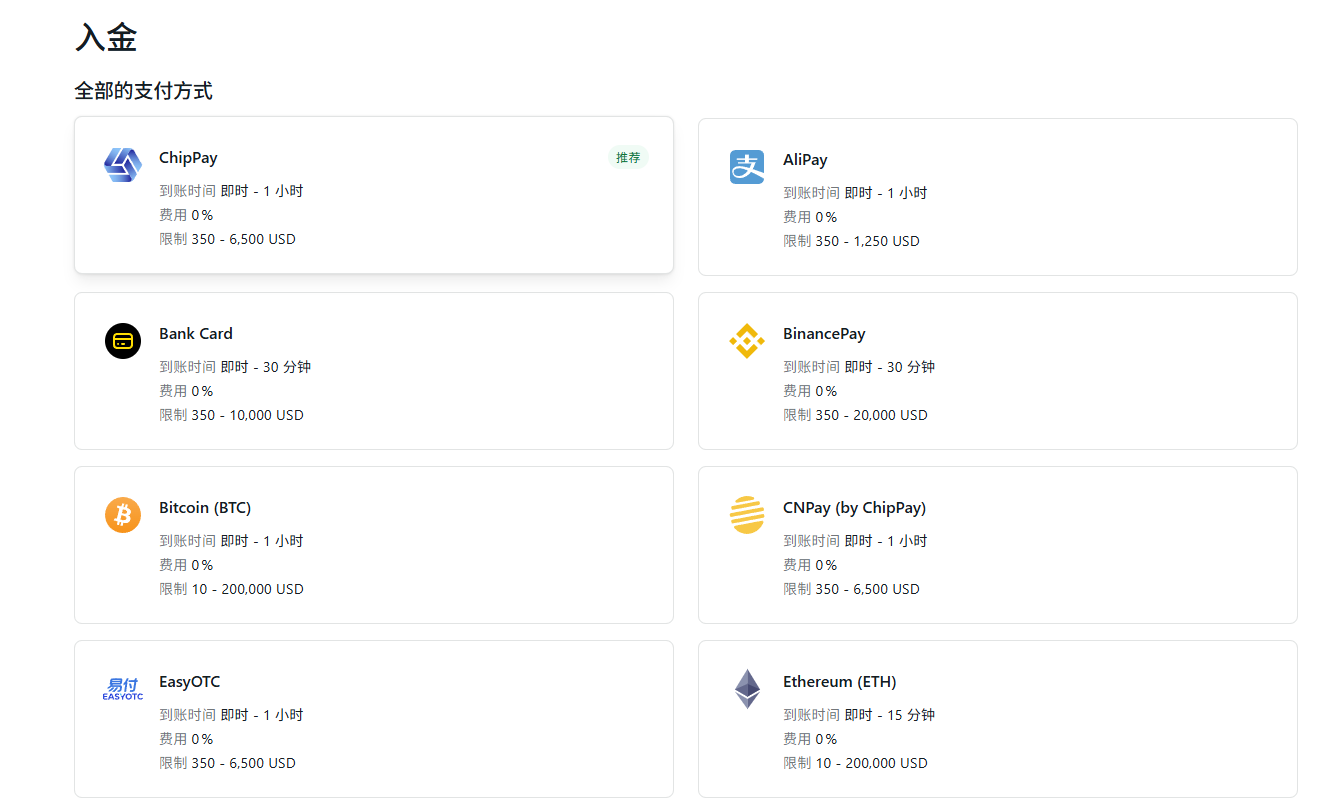
Task: Click the CNPay striped circle icon
Action: [747, 515]
